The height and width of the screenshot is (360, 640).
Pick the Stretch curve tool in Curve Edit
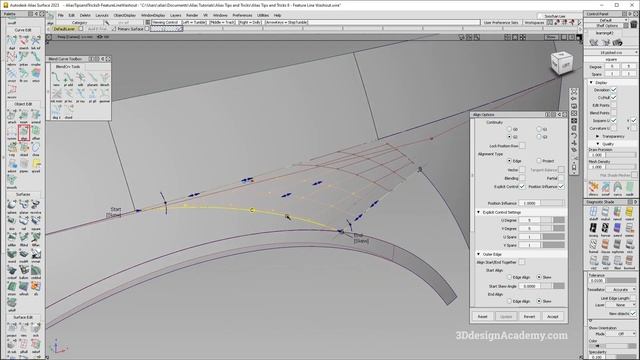click(x=24, y=42)
